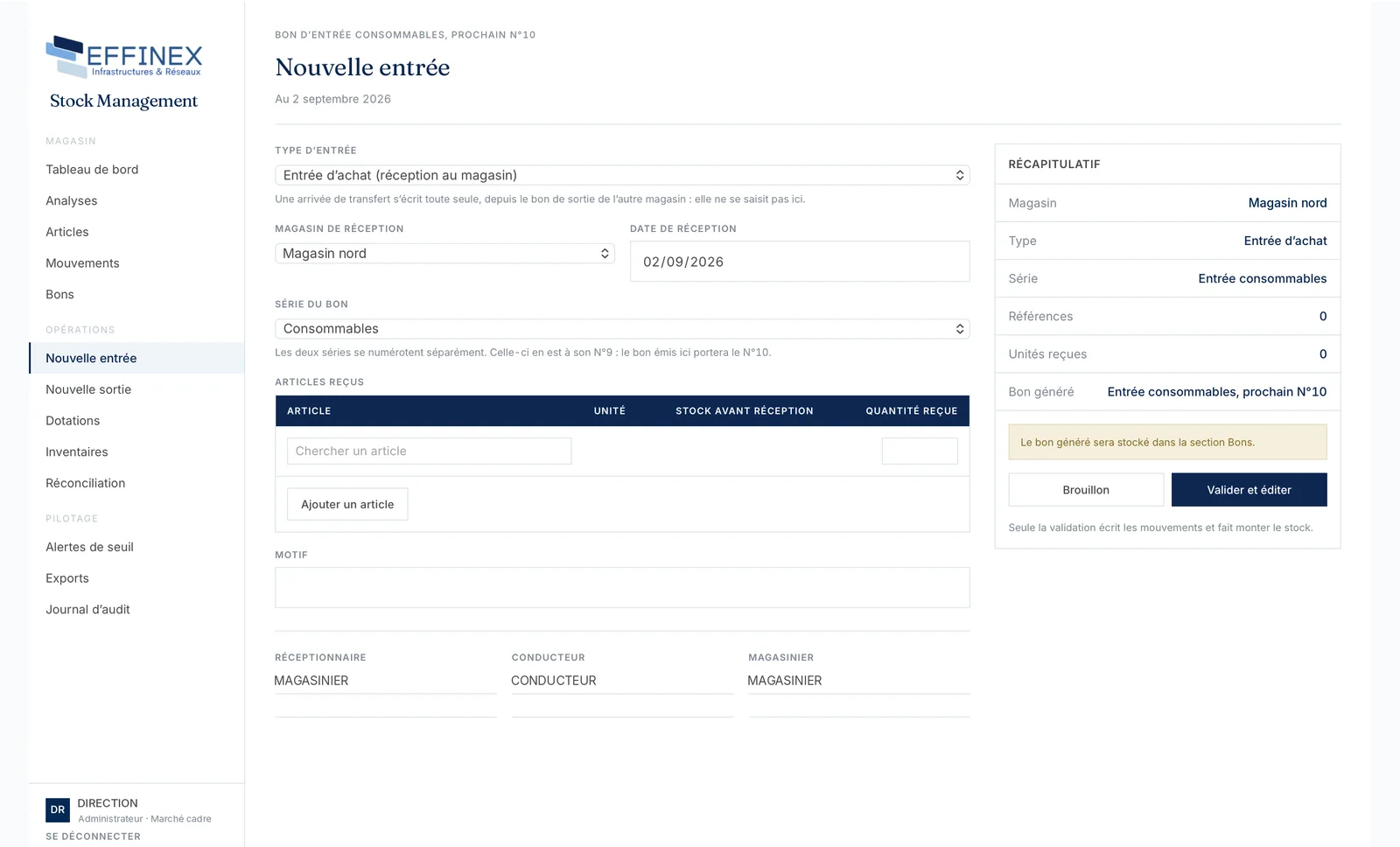Open the Série du bon dropdown
Viewport: 1400px width, 847px height.
(x=622, y=329)
